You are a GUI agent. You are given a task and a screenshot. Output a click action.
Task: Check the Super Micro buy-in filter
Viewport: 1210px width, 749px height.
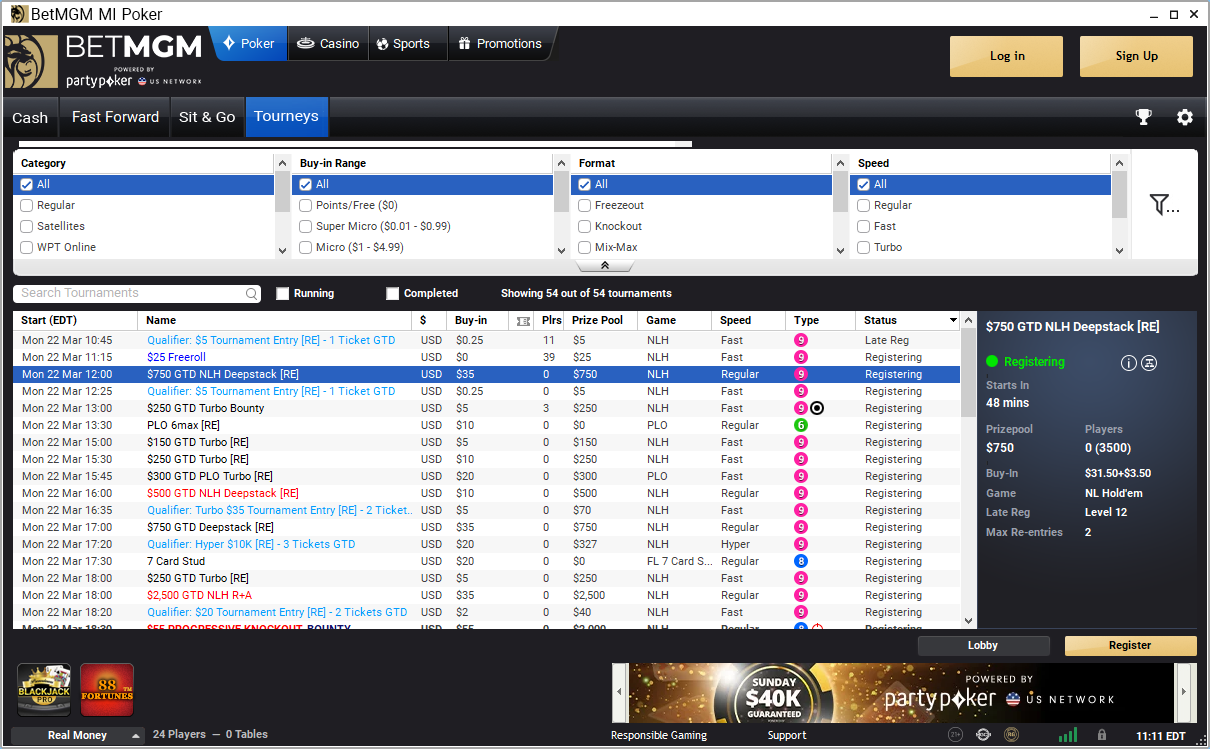tap(306, 226)
